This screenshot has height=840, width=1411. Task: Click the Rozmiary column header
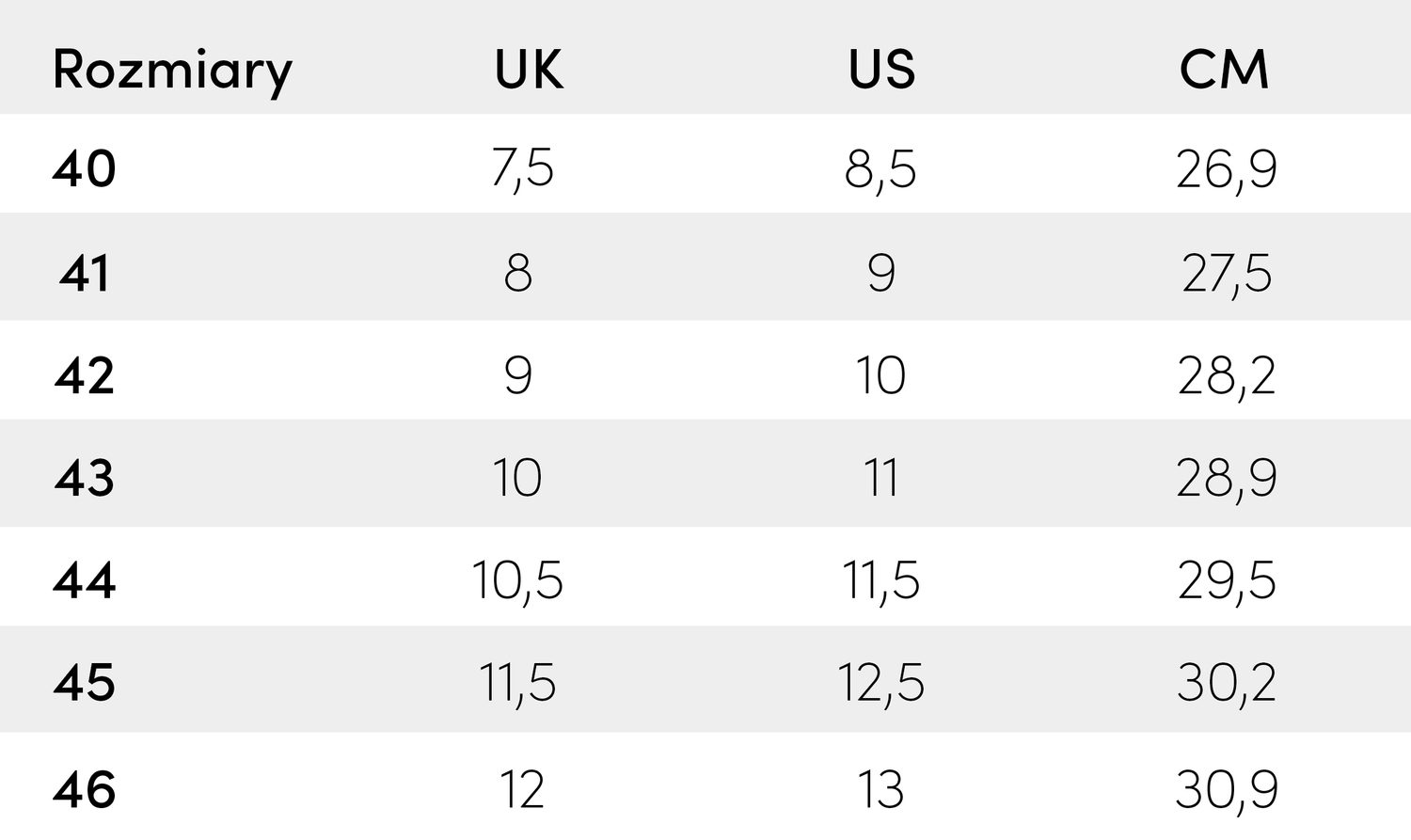click(172, 71)
